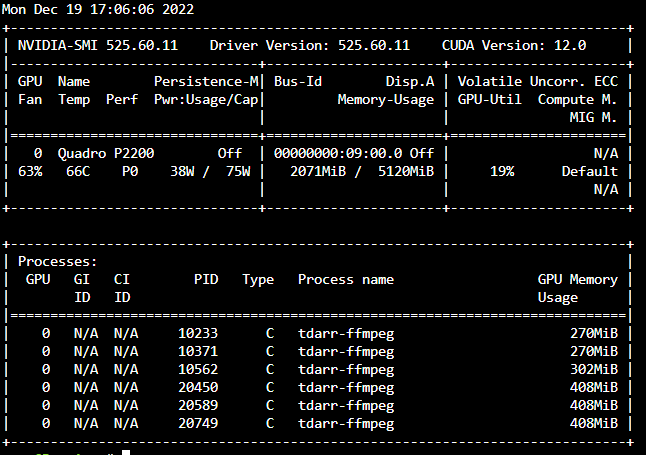Click the 2071MiB memory usage value
The image size is (646, 455).
[318, 171]
